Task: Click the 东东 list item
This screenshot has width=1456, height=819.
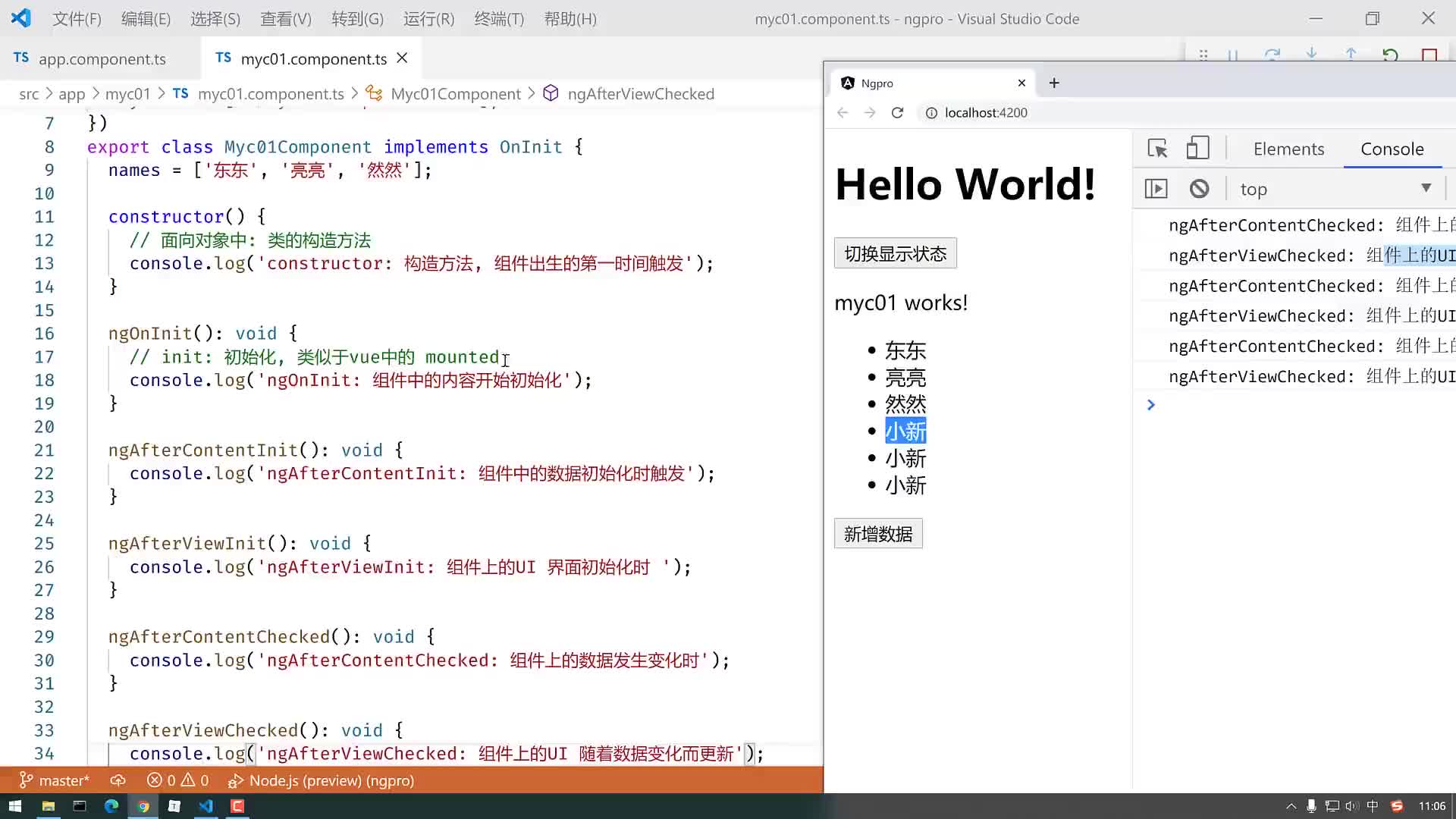Action: (x=905, y=350)
